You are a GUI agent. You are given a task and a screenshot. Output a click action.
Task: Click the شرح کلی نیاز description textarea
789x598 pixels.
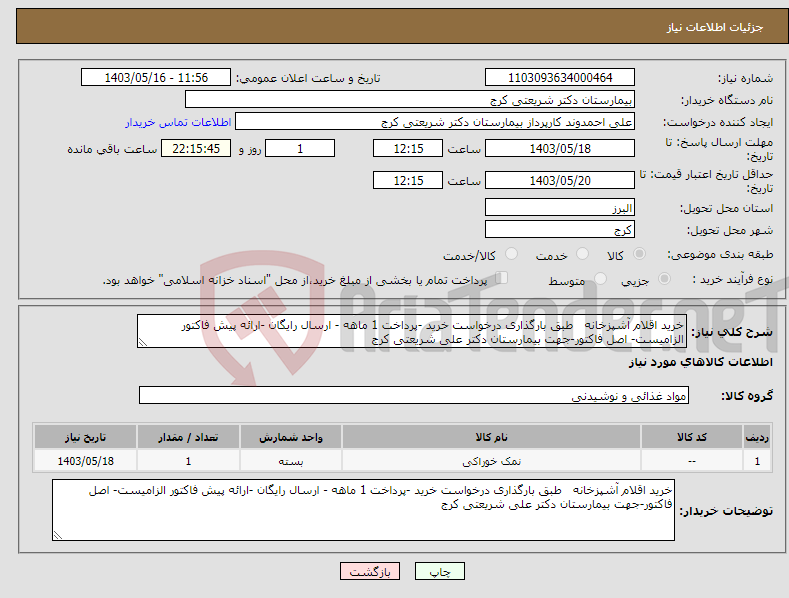coord(412,331)
